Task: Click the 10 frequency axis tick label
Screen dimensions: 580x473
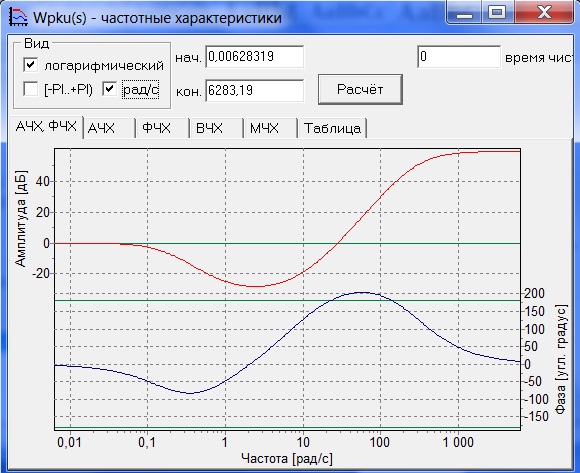Action: pyautogui.click(x=303, y=442)
